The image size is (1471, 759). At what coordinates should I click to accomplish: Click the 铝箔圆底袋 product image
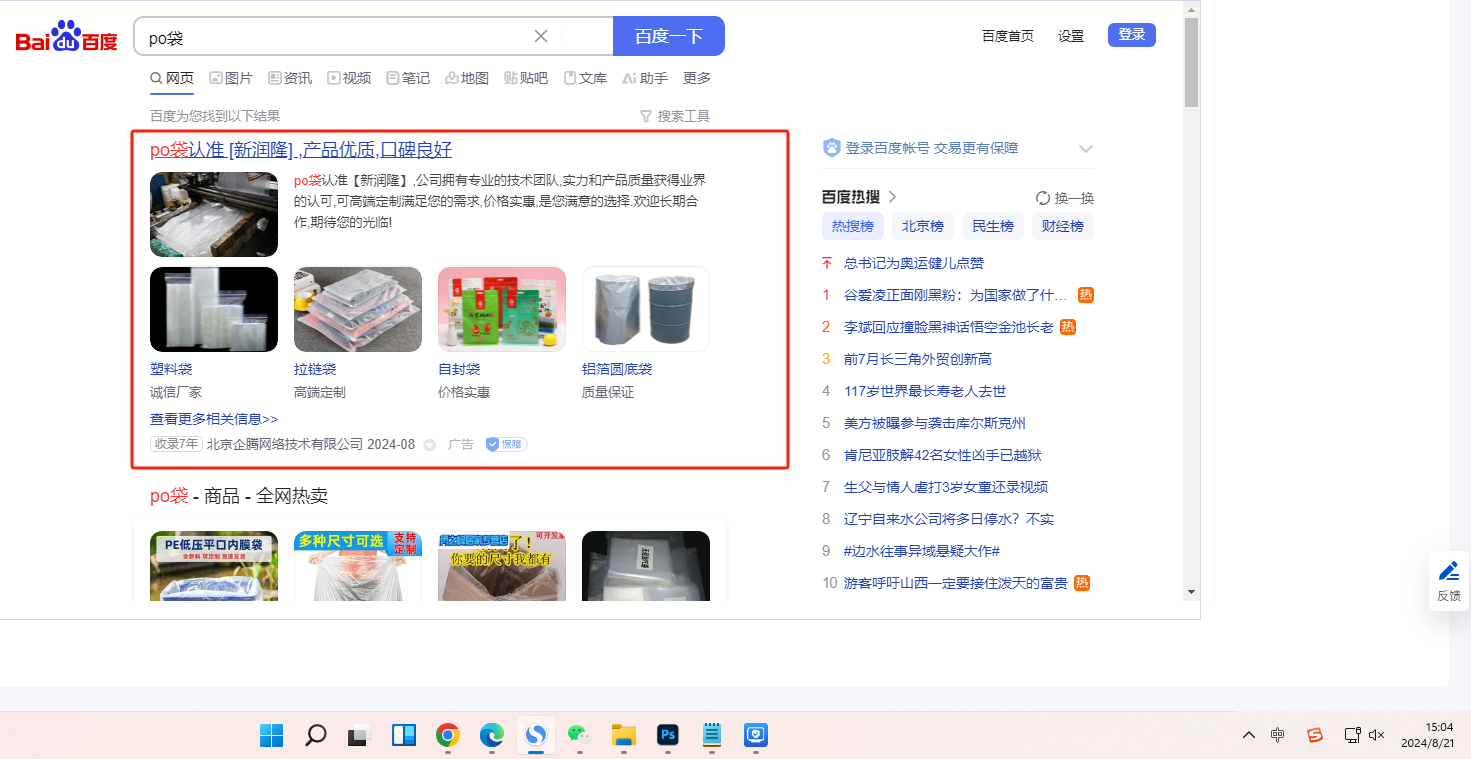click(646, 309)
